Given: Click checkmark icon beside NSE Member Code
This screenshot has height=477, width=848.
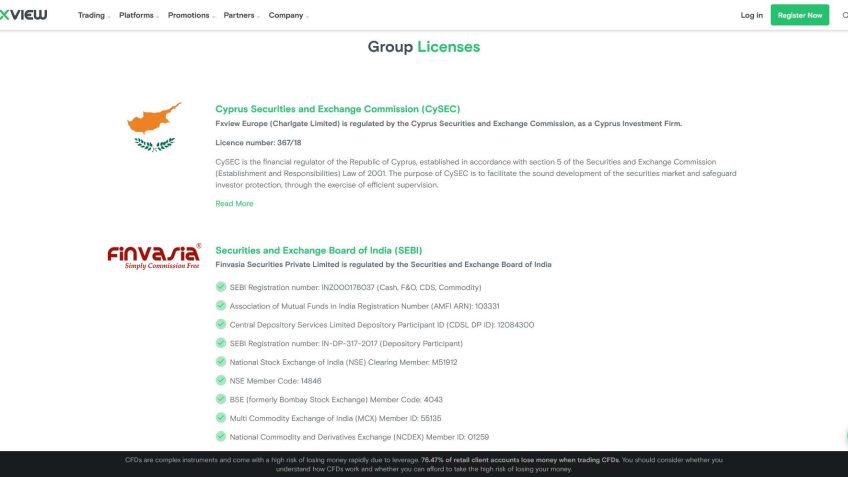Looking at the screenshot, I should (x=221, y=380).
